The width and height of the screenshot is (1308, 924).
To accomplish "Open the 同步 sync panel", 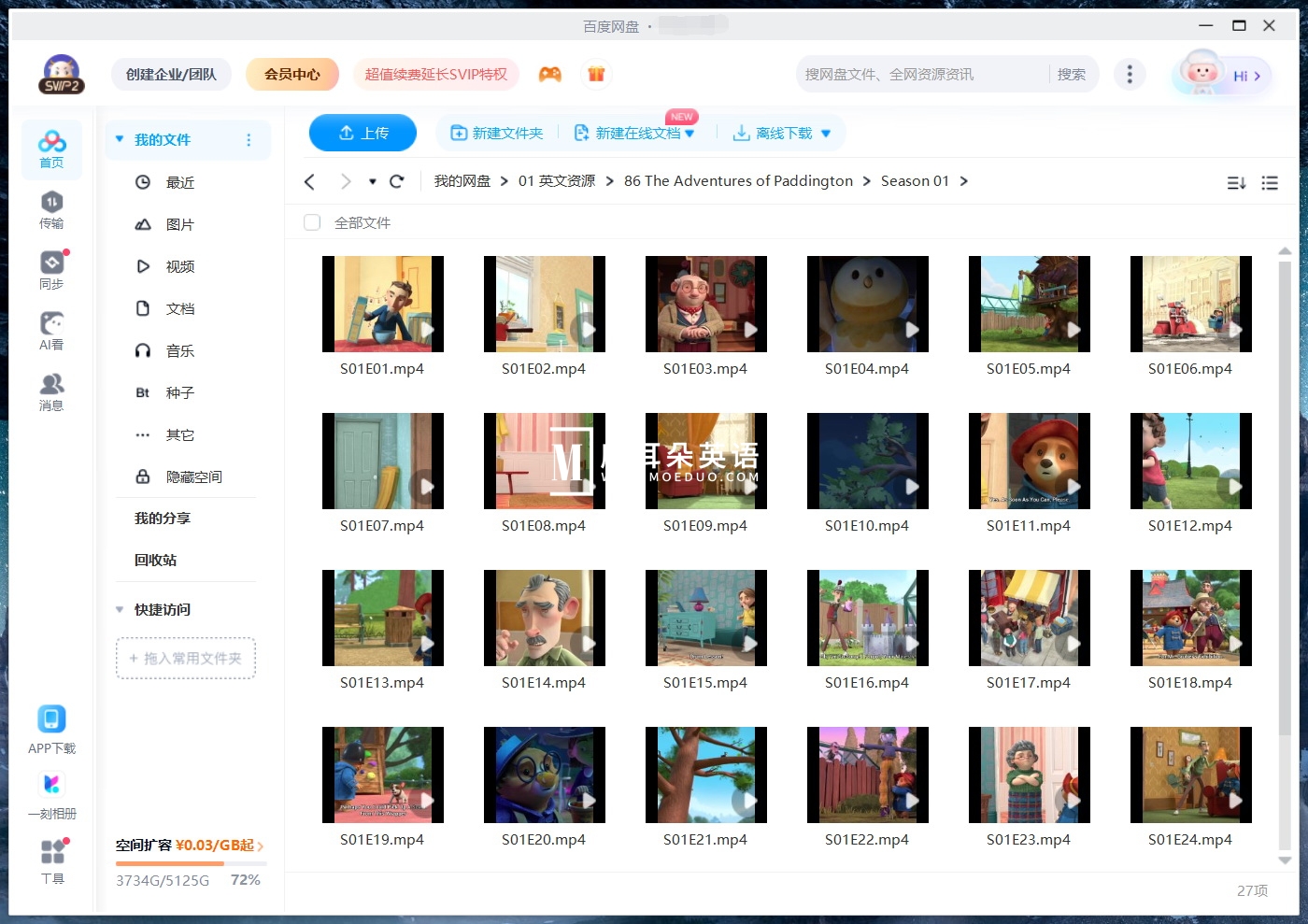I will 51,270.
